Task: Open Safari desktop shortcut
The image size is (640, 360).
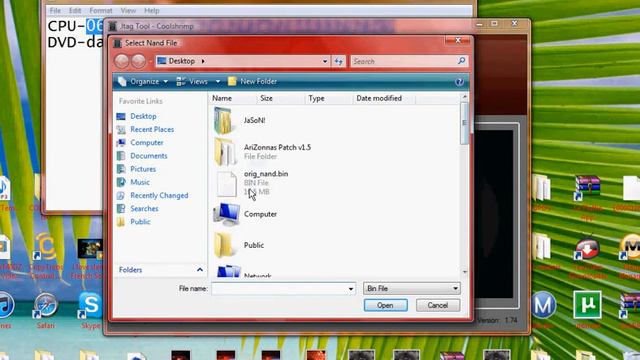Action: (45, 306)
